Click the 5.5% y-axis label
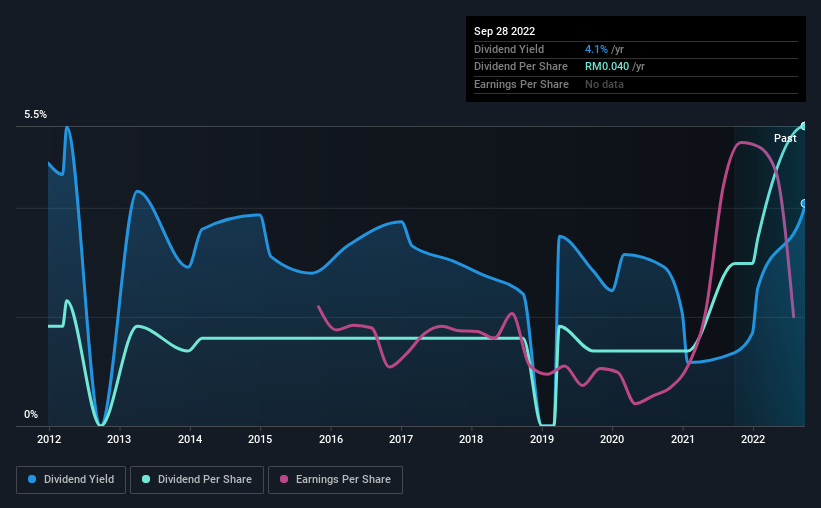 pos(35,114)
